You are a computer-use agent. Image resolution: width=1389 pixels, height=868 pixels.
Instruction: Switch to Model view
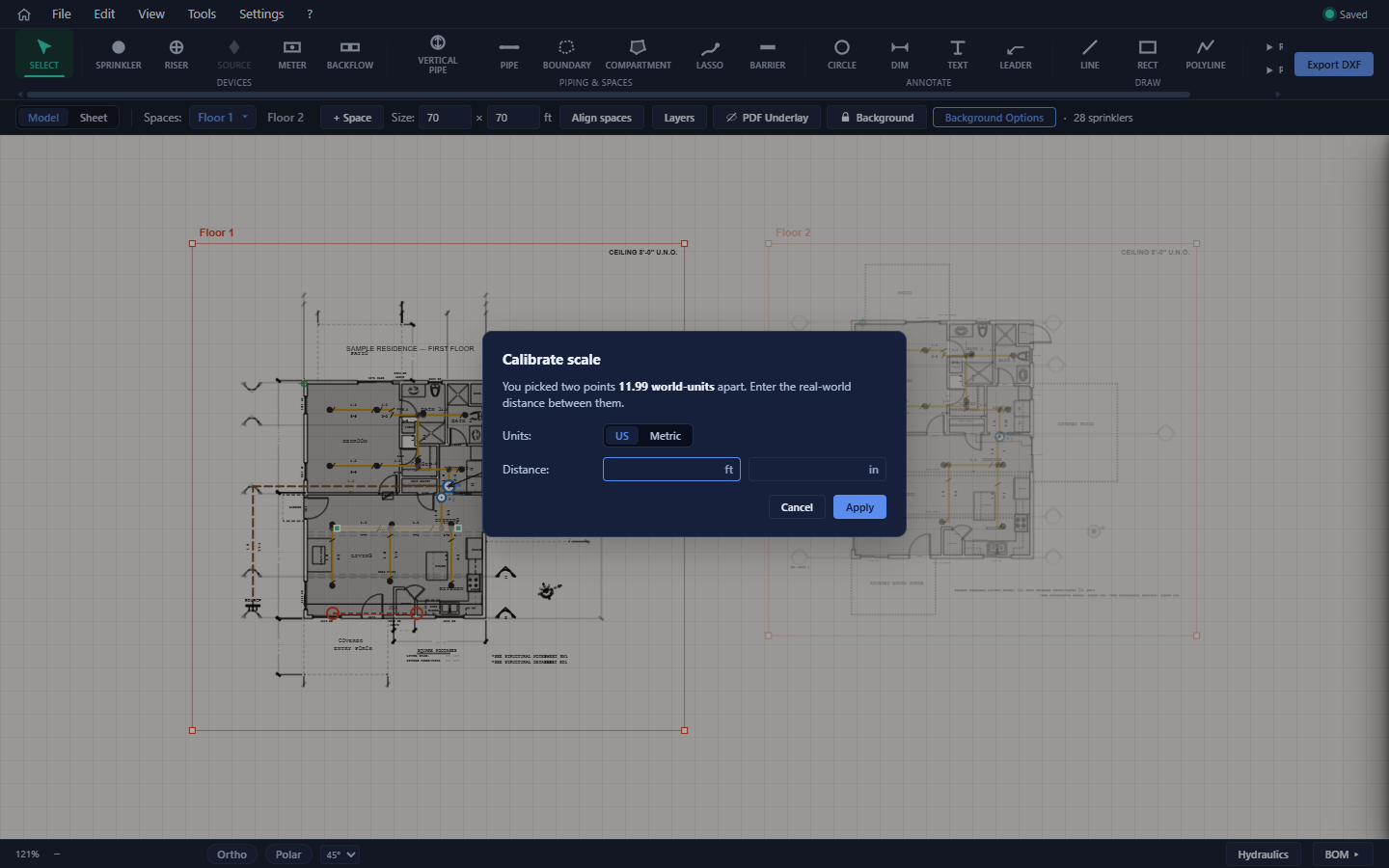(x=43, y=118)
